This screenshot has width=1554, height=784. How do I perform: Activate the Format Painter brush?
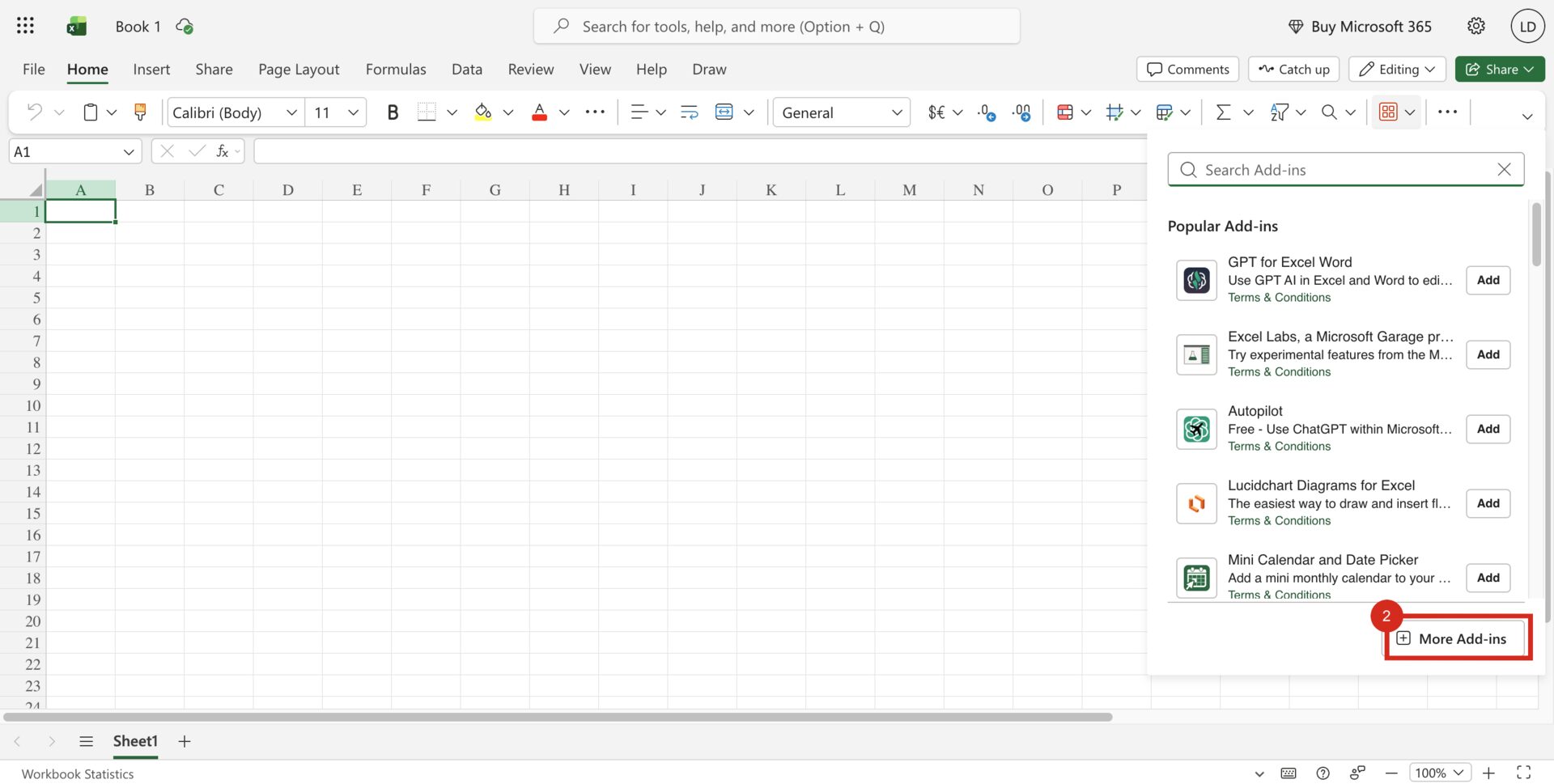(140, 112)
